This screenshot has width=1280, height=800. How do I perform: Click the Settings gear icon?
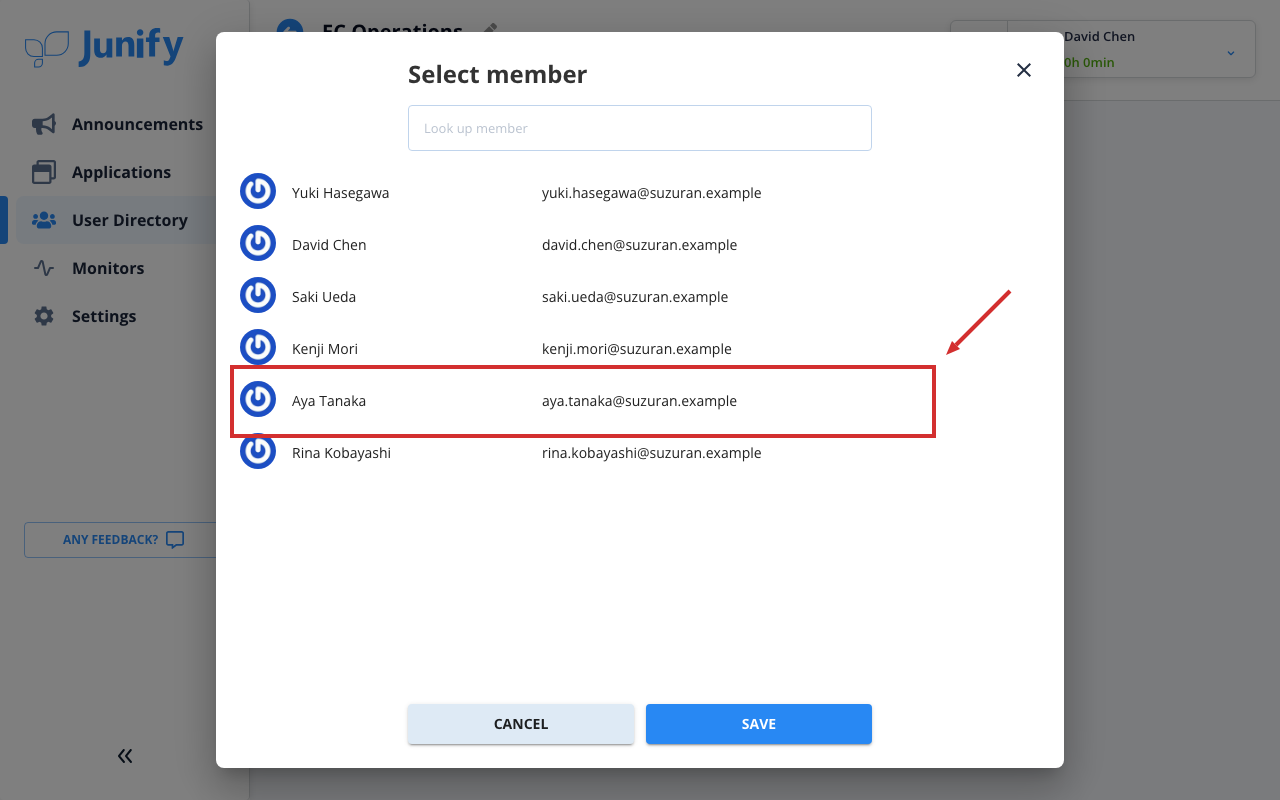[44, 316]
